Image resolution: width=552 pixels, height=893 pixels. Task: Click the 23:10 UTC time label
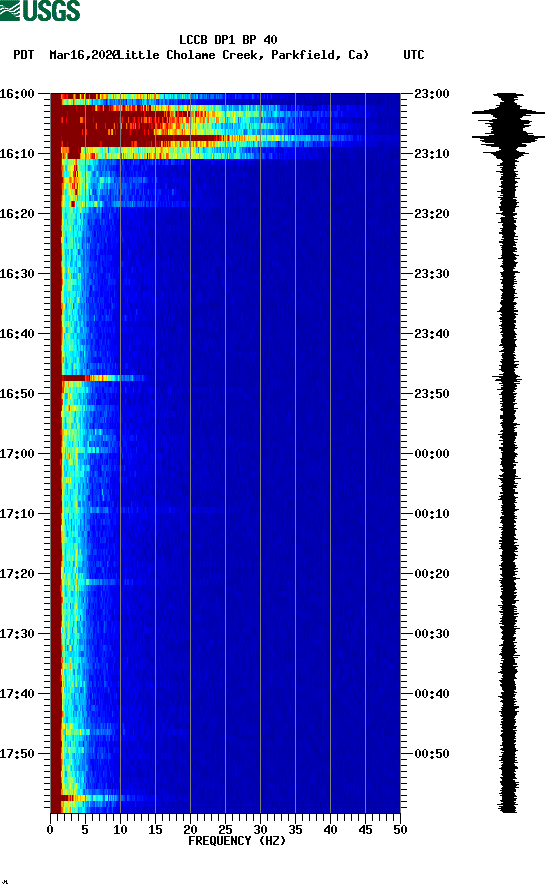click(432, 154)
